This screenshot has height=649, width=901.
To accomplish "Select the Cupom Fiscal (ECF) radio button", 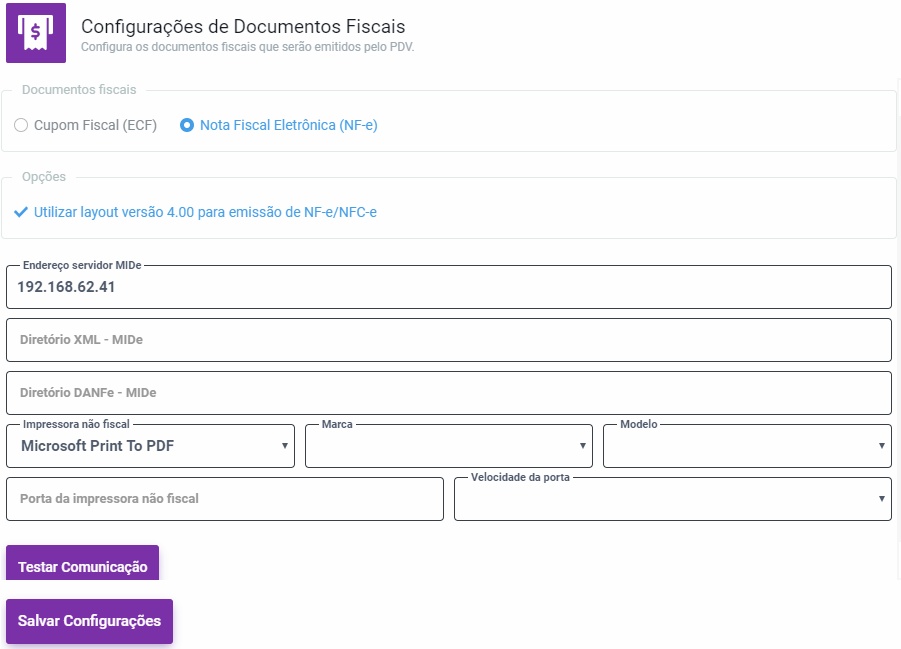I will [x=21, y=126].
